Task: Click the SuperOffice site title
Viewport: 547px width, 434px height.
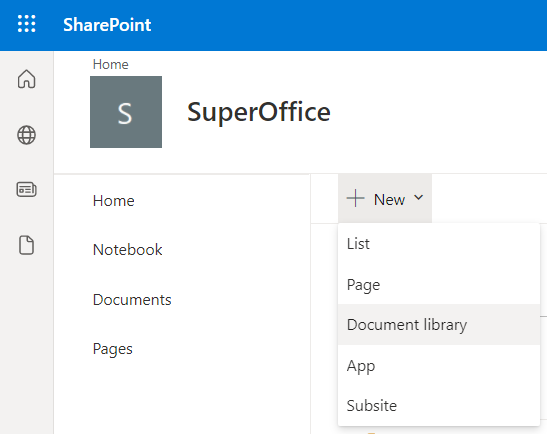Action: click(259, 112)
